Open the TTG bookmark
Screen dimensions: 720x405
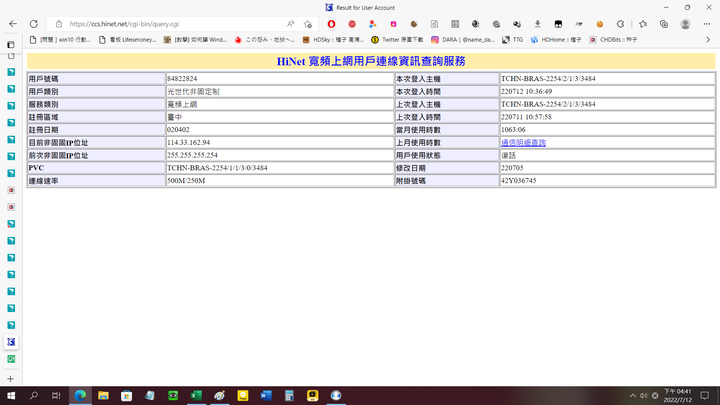pyautogui.click(x=512, y=40)
